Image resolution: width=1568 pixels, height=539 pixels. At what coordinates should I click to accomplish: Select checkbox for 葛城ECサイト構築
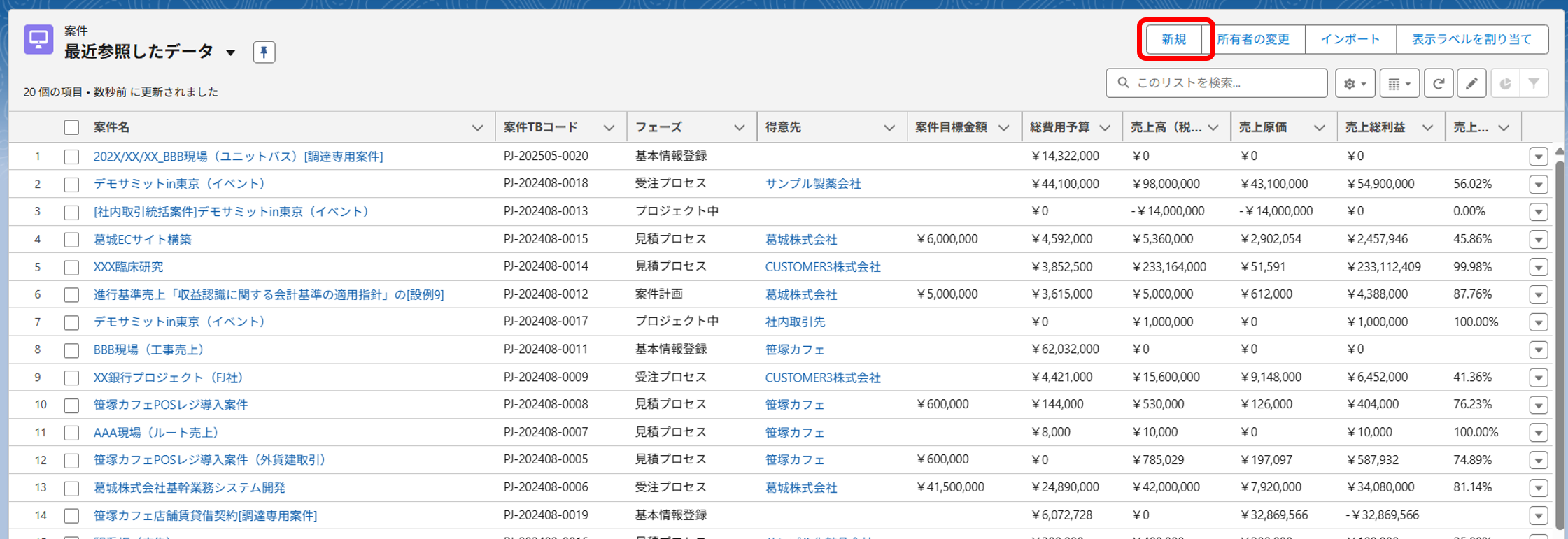click(x=71, y=240)
